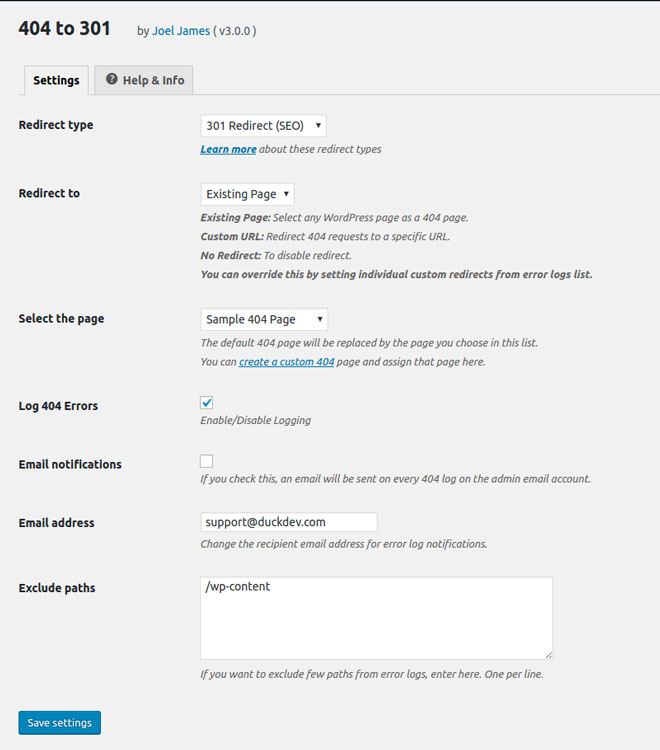Open the Learn more link
The width and height of the screenshot is (660, 750).
(x=228, y=149)
